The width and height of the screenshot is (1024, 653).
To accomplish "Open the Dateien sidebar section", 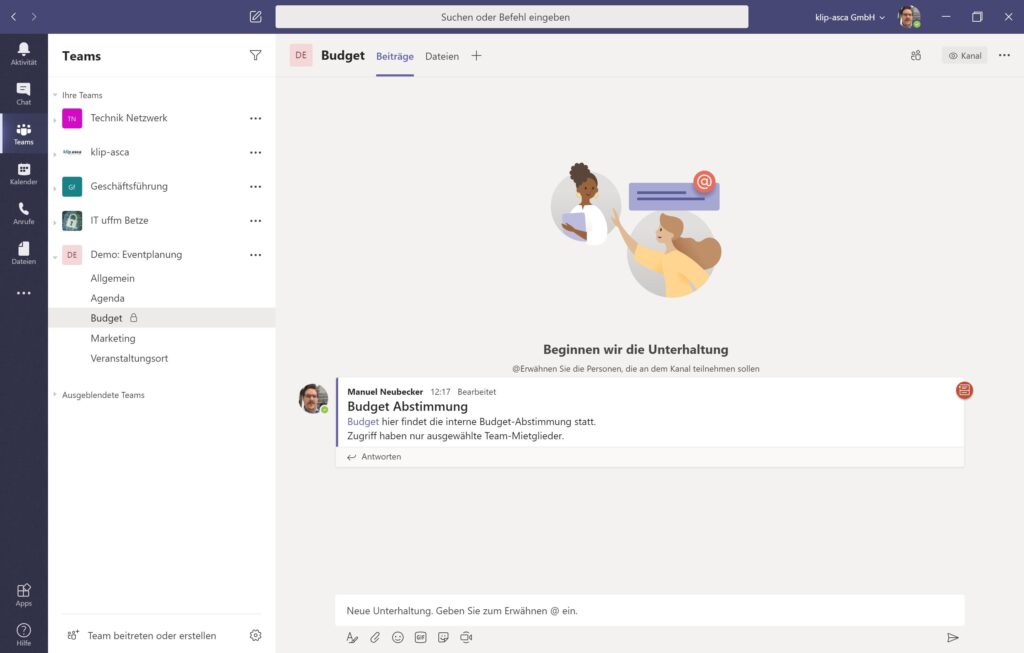I will 24,253.
